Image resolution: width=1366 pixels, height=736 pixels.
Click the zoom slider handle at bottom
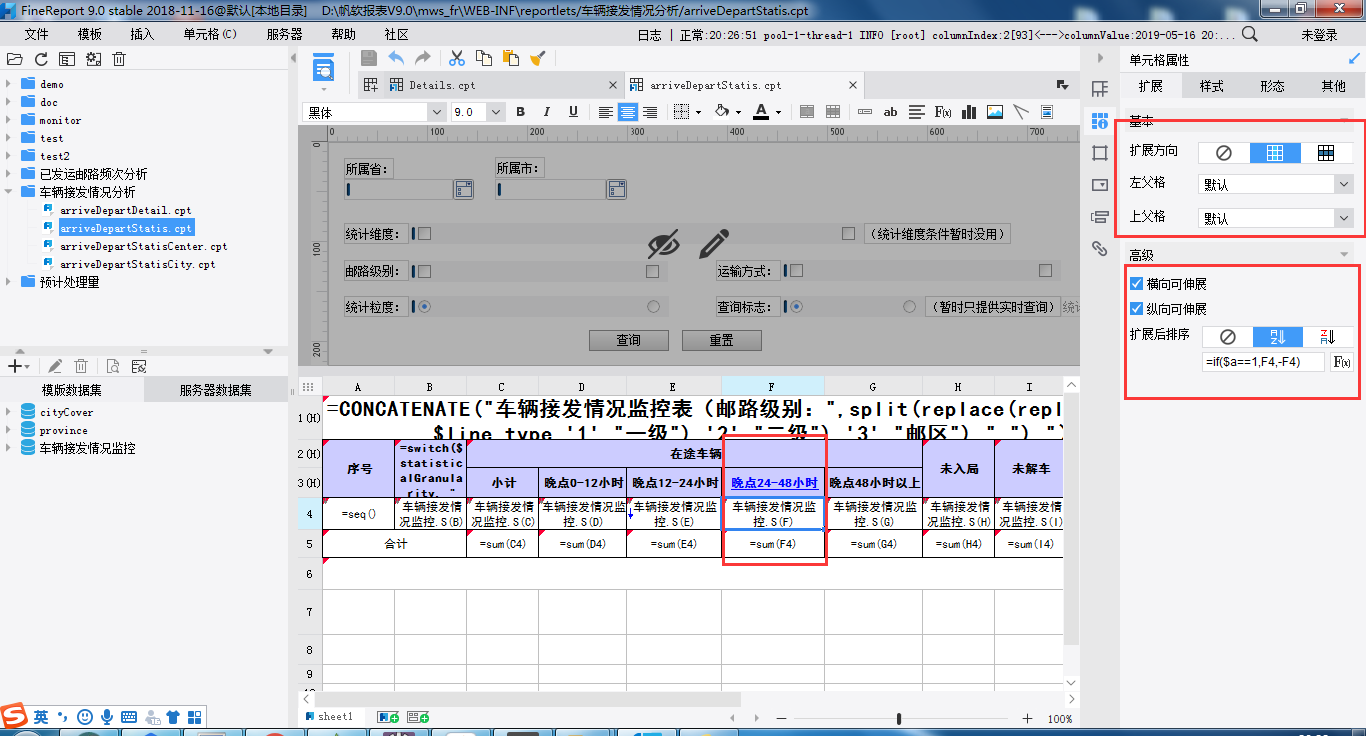[x=899, y=718]
